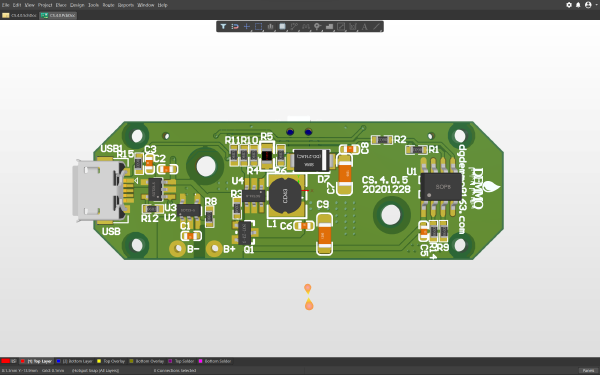Open the notifications bell
The width and height of the screenshot is (600, 375).
point(578,5)
